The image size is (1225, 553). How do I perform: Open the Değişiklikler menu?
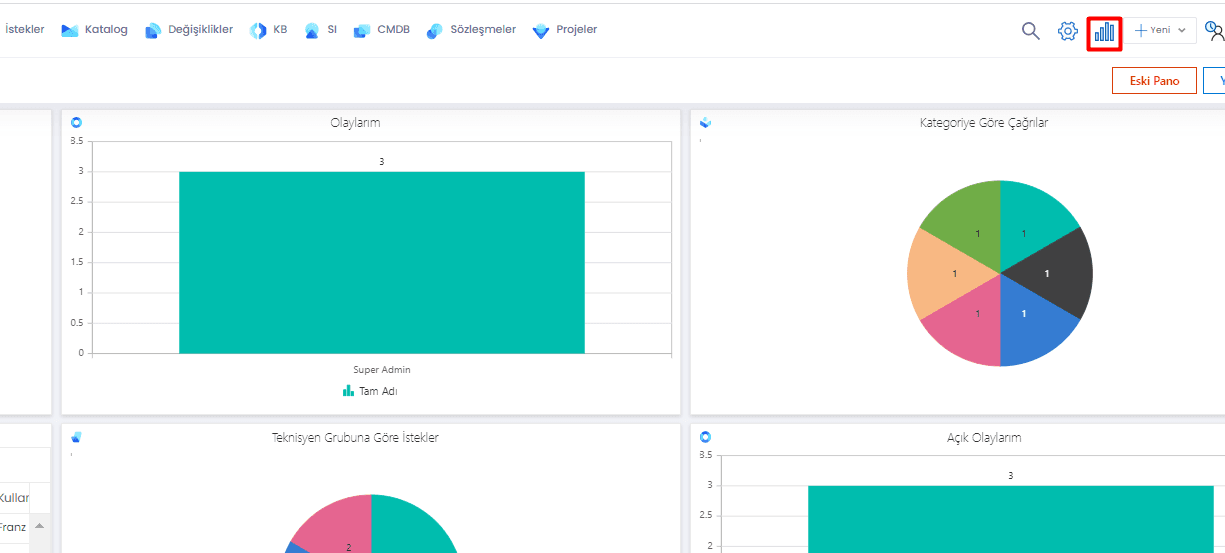pos(188,30)
